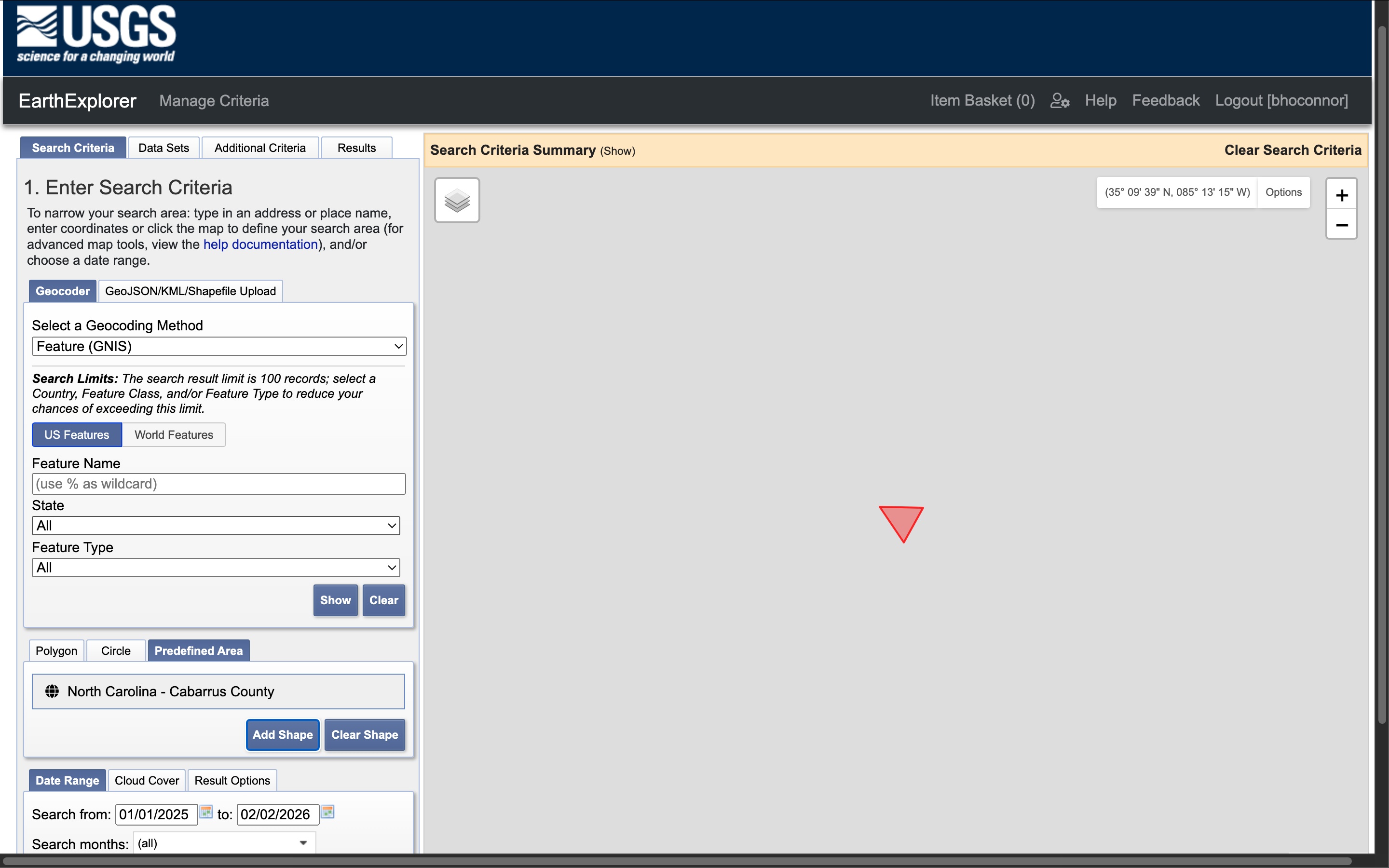Show the Search Criteria Summary
Screen dimensions: 1389x868
(x=618, y=151)
